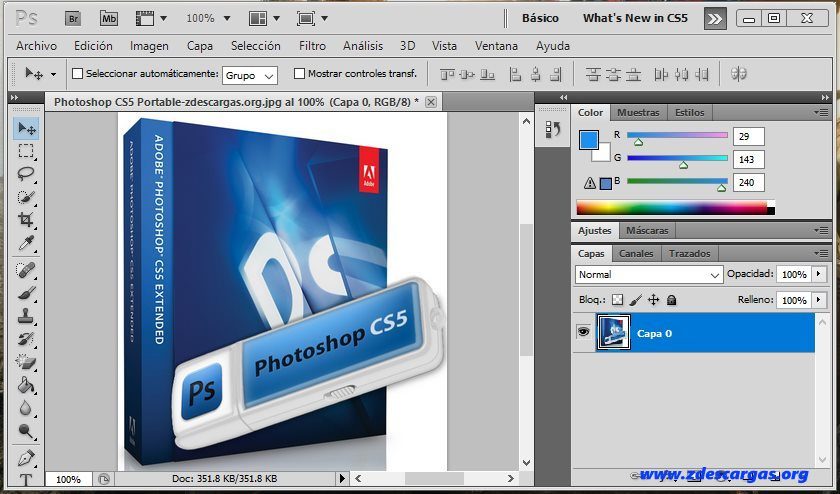The image size is (840, 494).
Task: Click the blue foreground color swatch
Action: click(589, 140)
